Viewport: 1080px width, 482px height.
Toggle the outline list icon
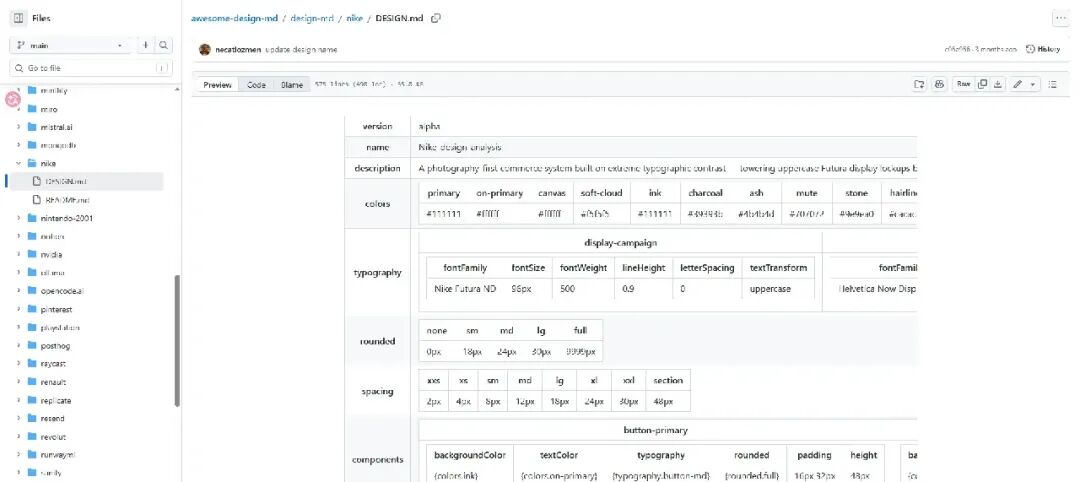pos(1052,84)
